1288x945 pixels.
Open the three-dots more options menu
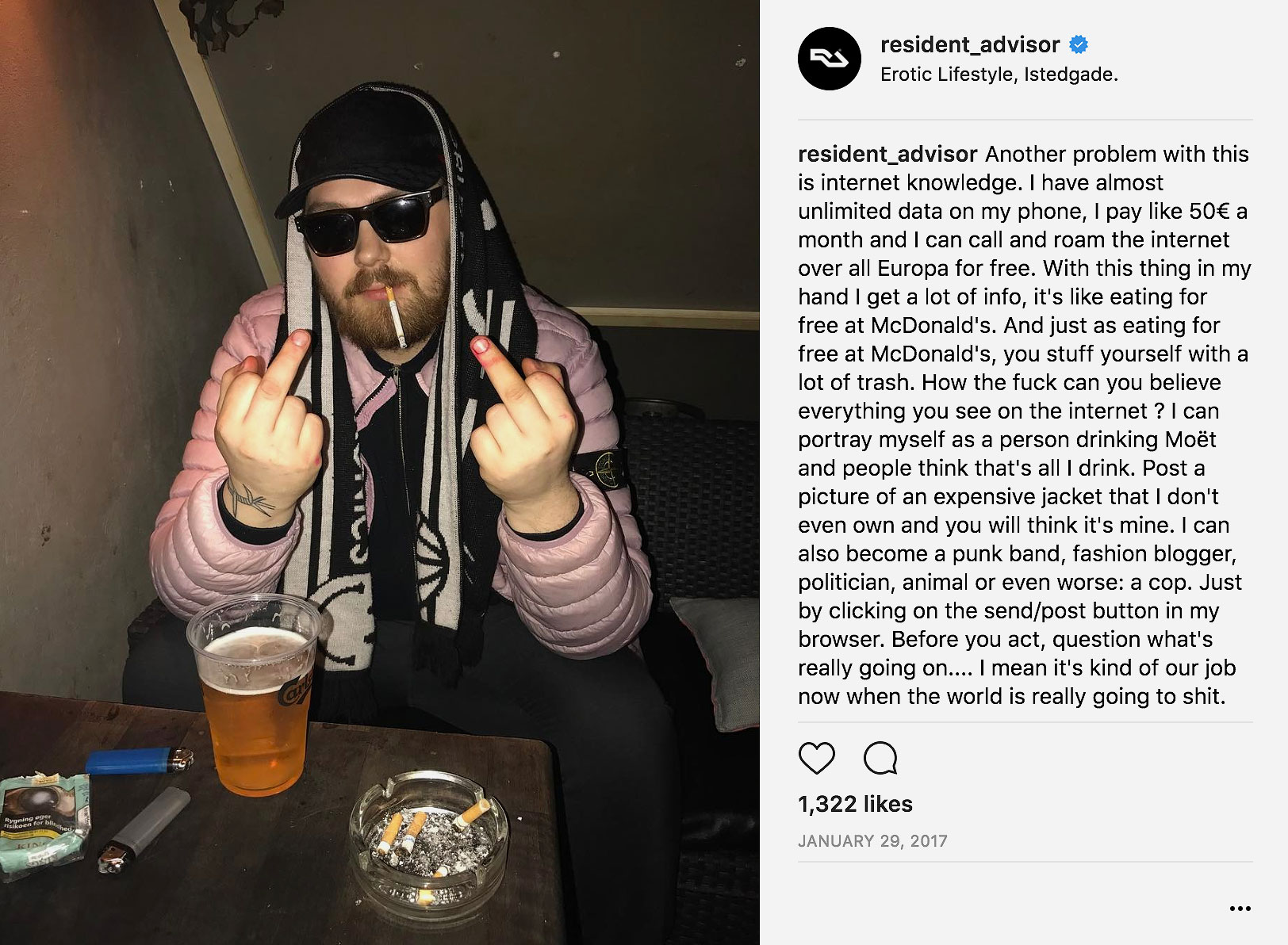click(1240, 909)
